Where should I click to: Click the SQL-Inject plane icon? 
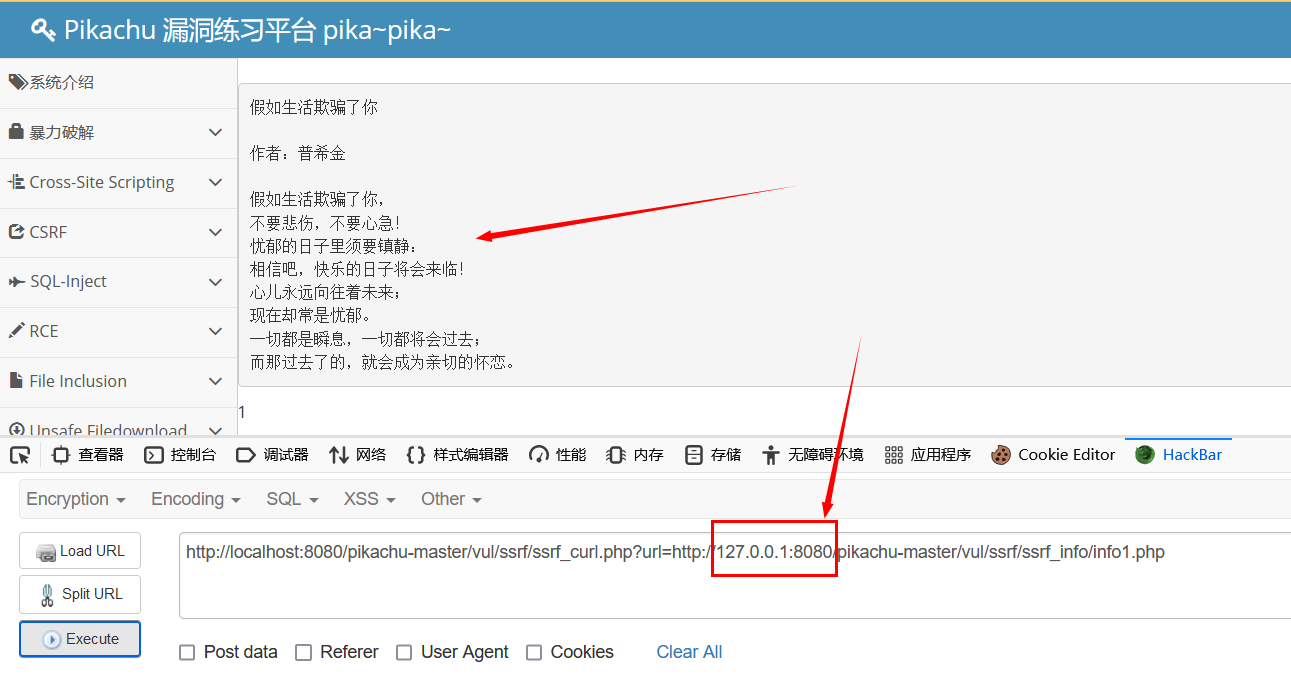pos(16,282)
